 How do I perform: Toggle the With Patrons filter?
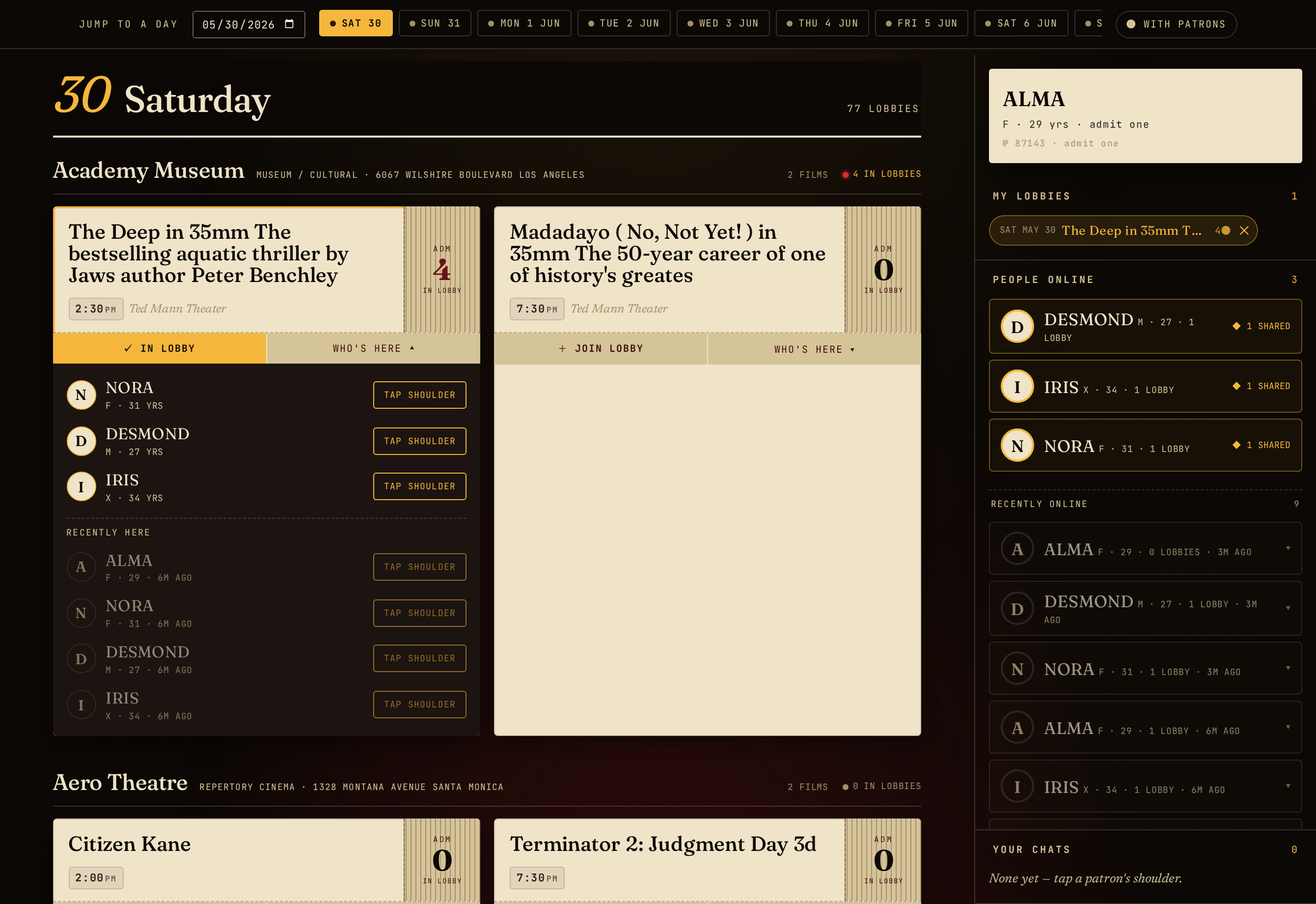[x=1176, y=25]
